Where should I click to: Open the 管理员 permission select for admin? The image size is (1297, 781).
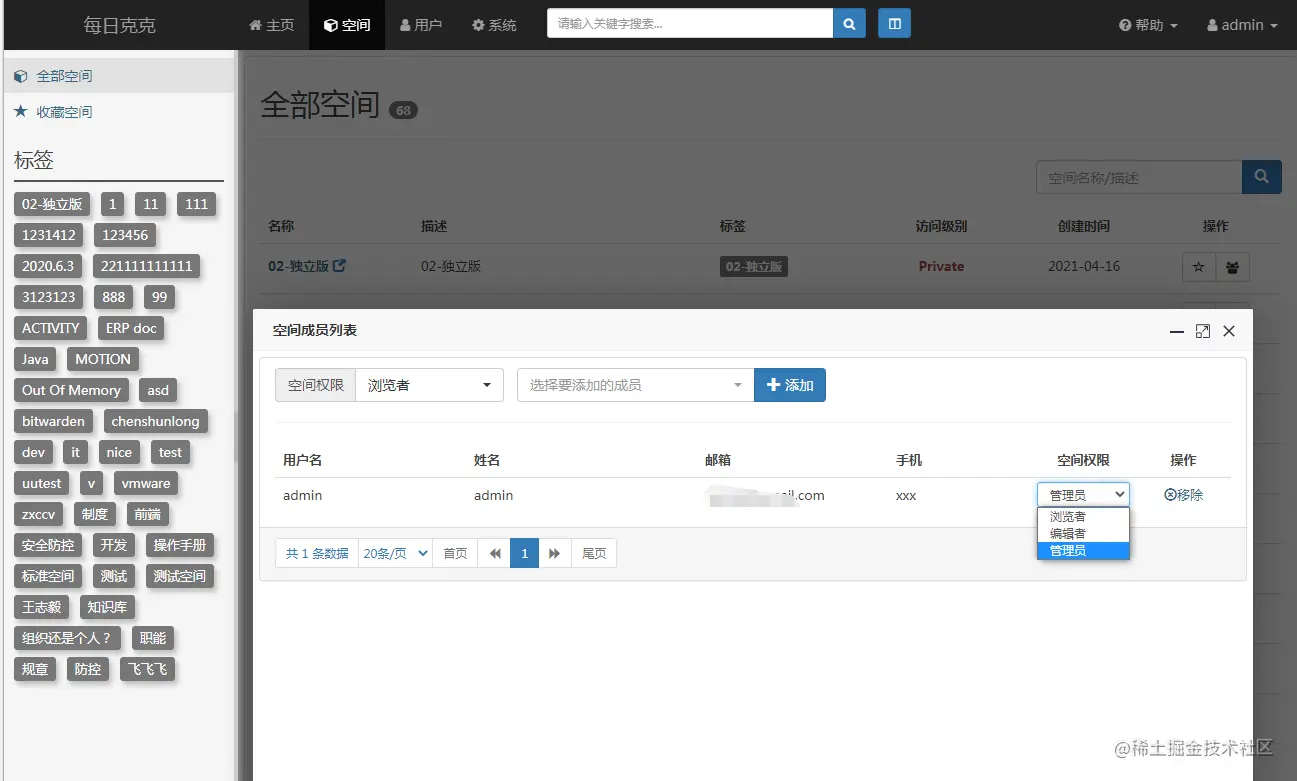[x=1083, y=494]
